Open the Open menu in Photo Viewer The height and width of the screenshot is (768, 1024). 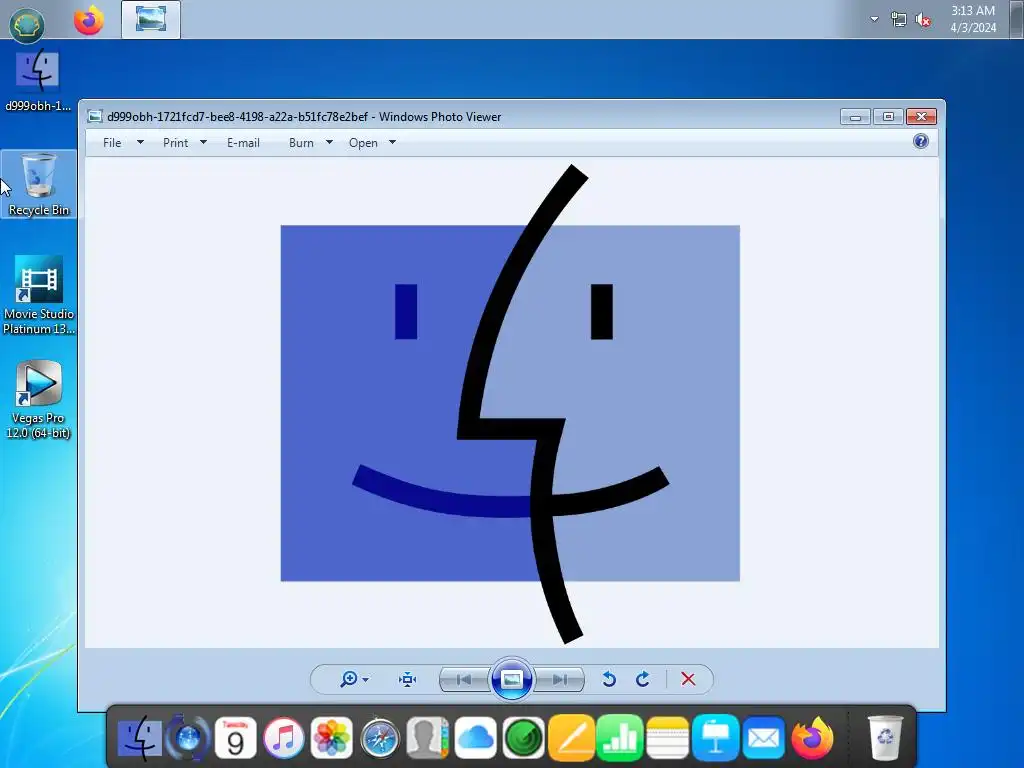[363, 143]
